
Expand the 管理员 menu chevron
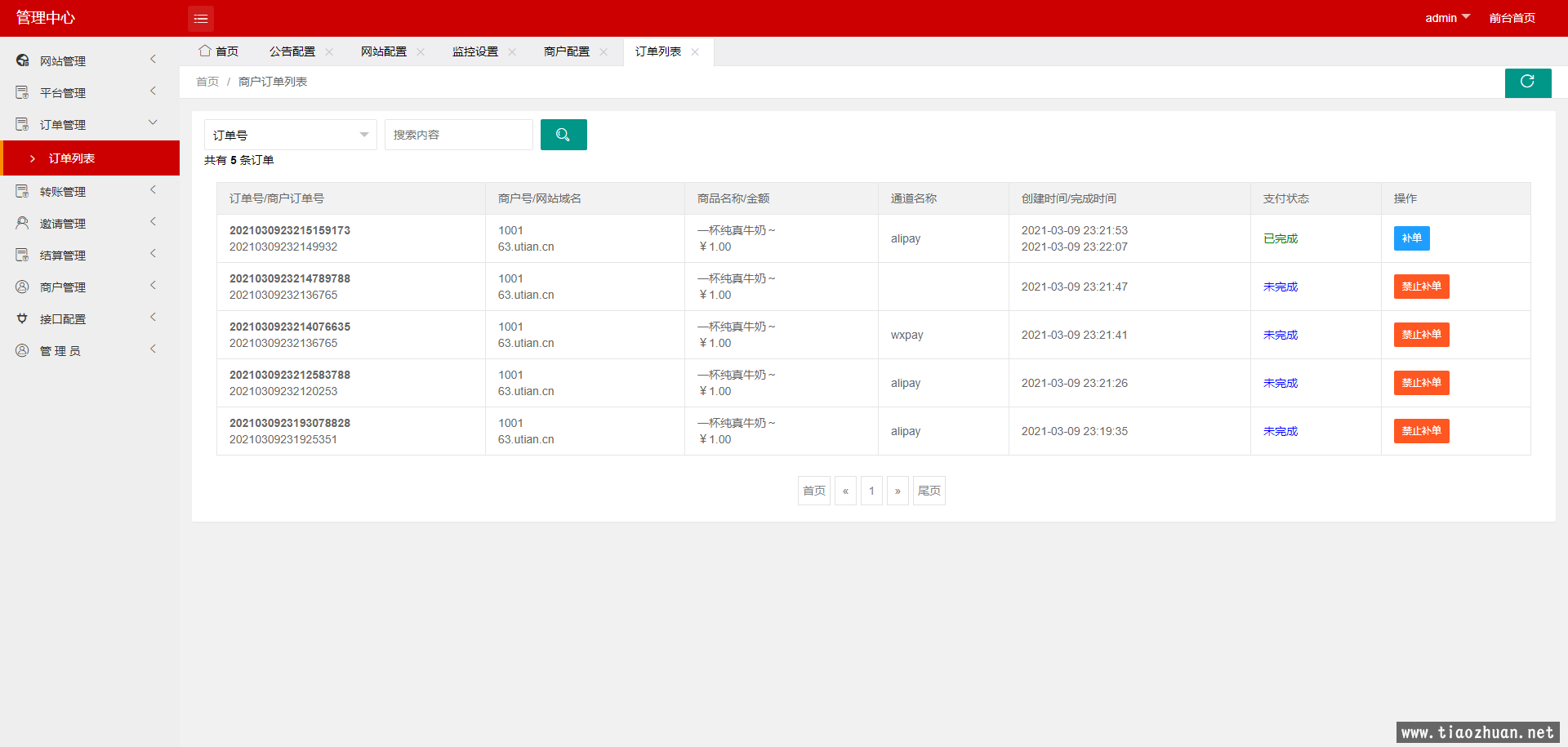click(x=153, y=349)
